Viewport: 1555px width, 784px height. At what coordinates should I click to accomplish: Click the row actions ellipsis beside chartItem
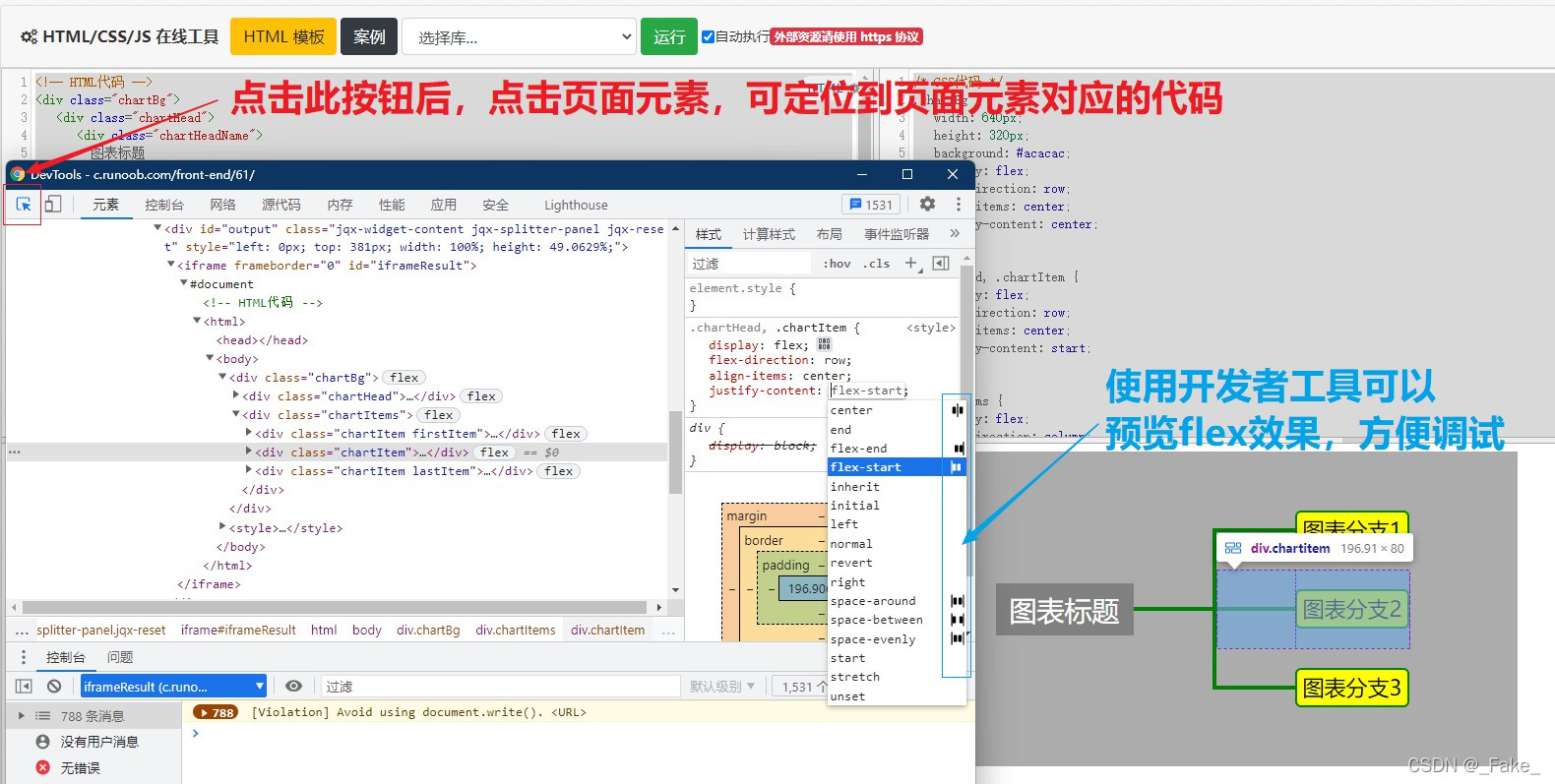pos(14,452)
